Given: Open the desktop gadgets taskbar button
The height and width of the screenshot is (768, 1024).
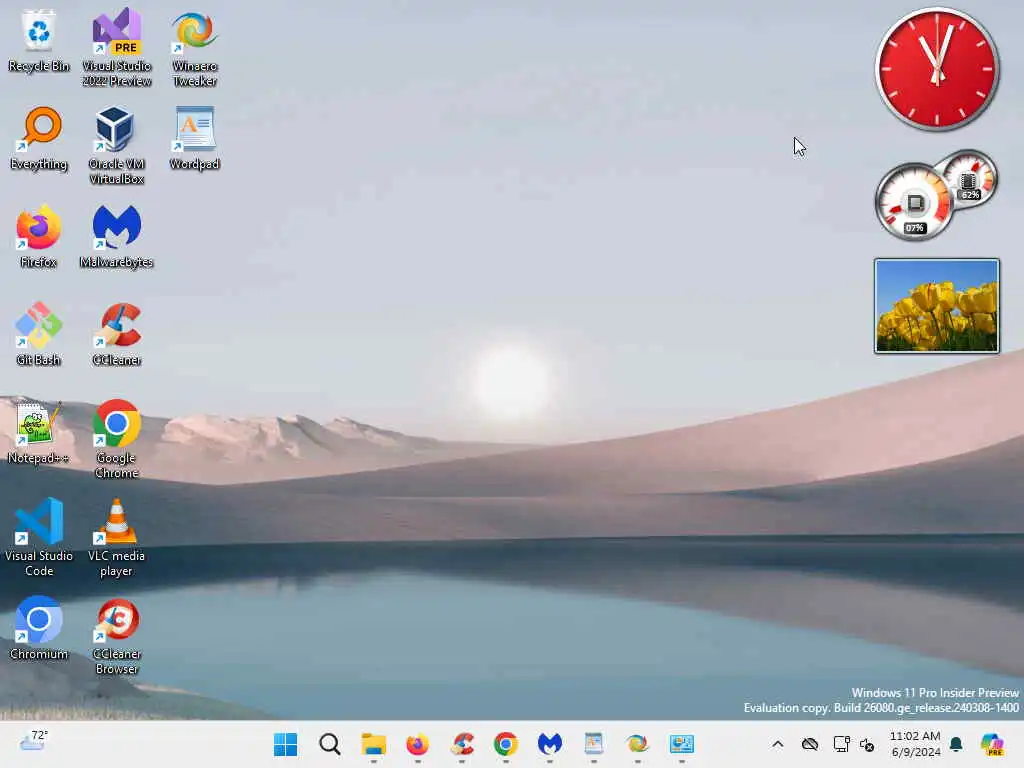Looking at the screenshot, I should (682, 744).
